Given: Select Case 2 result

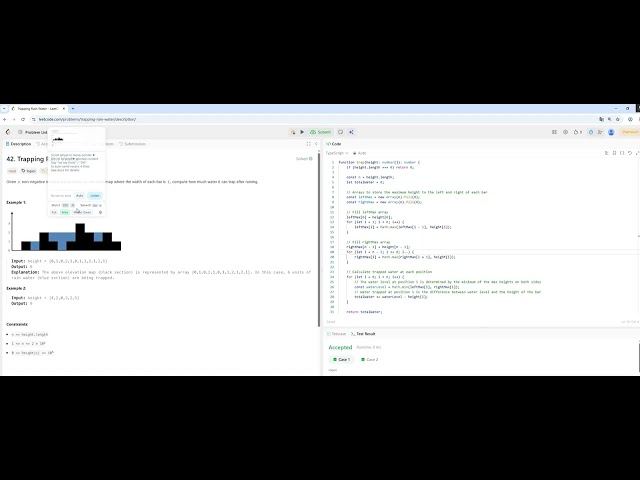Looking at the screenshot, I should pyautogui.click(x=369, y=360).
